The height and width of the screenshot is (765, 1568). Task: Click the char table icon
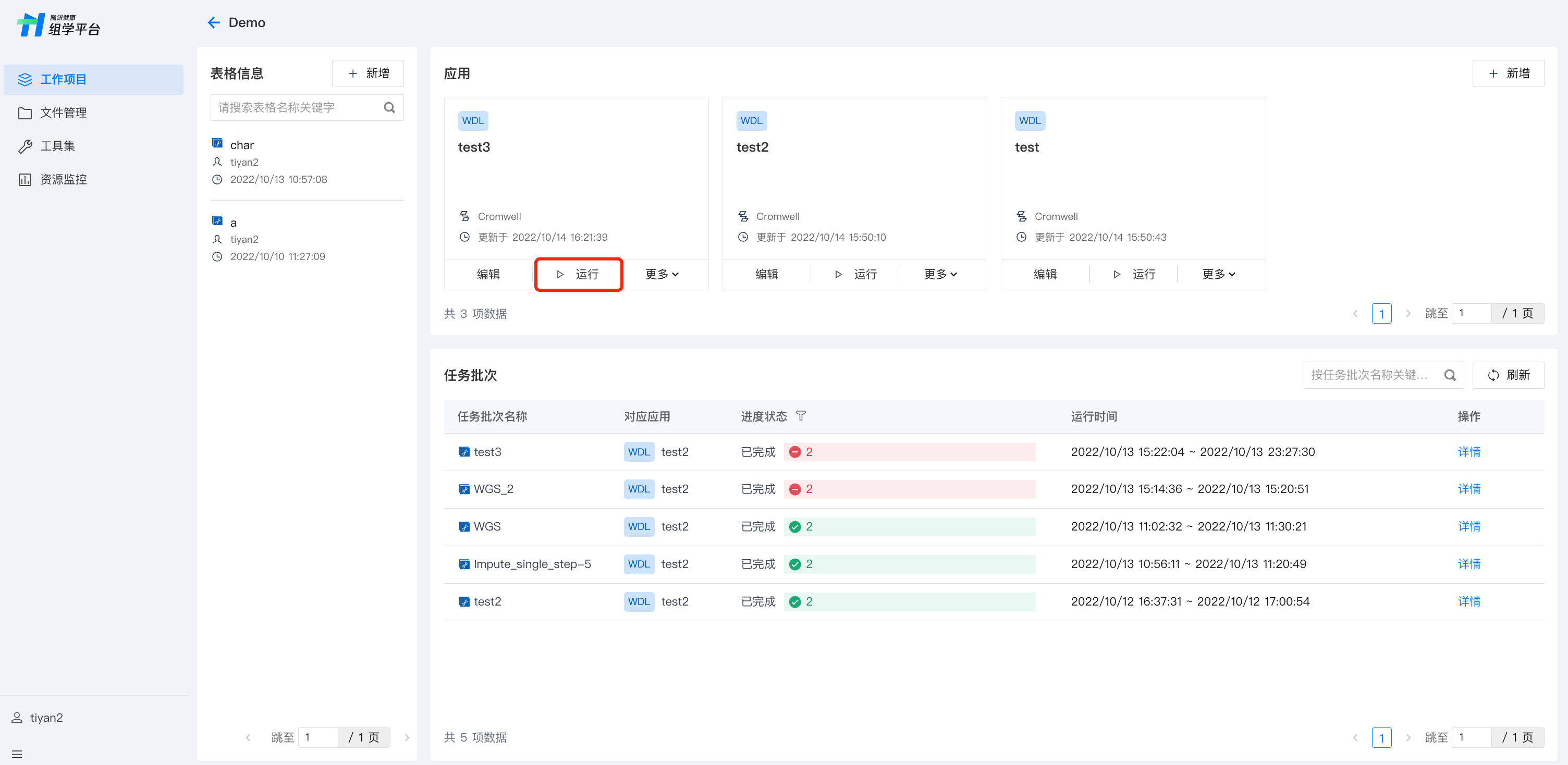(x=217, y=144)
